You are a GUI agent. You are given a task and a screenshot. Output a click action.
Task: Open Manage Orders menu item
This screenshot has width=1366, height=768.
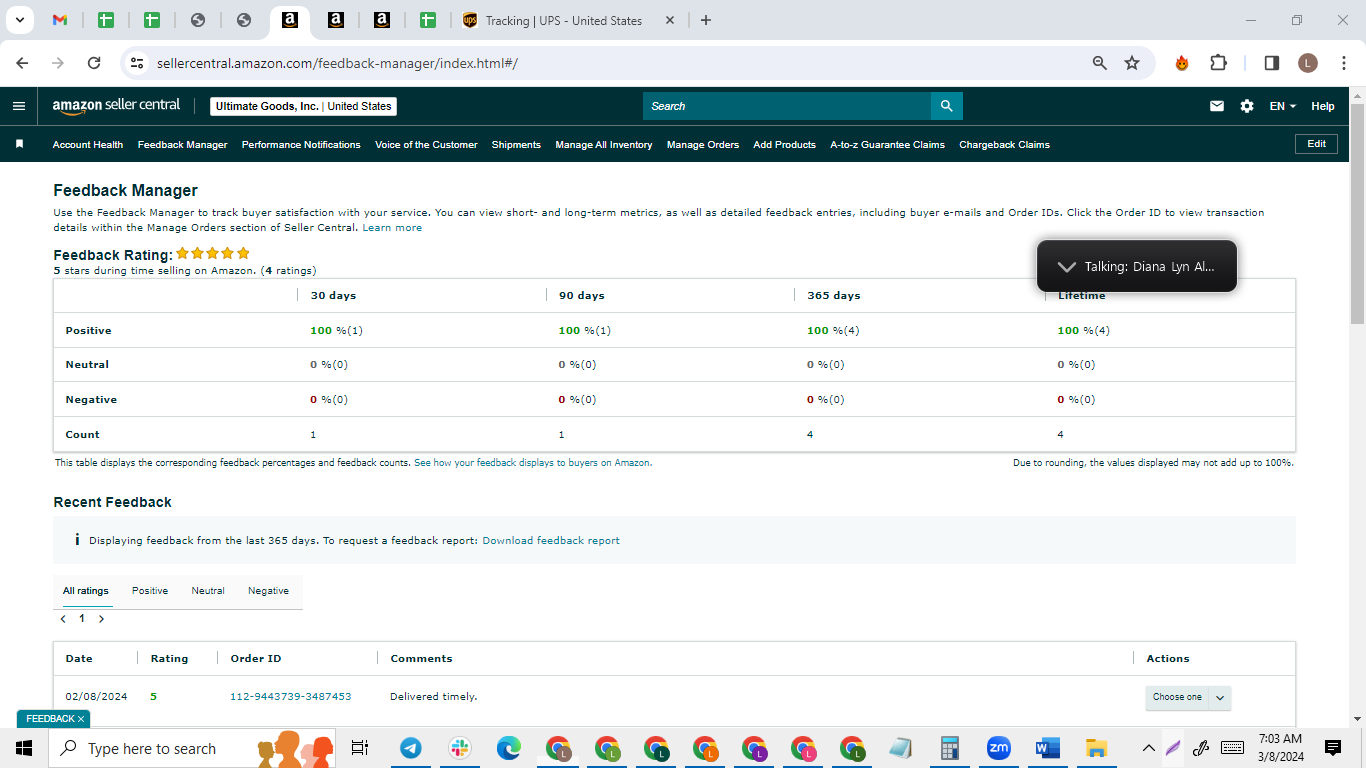[703, 145]
